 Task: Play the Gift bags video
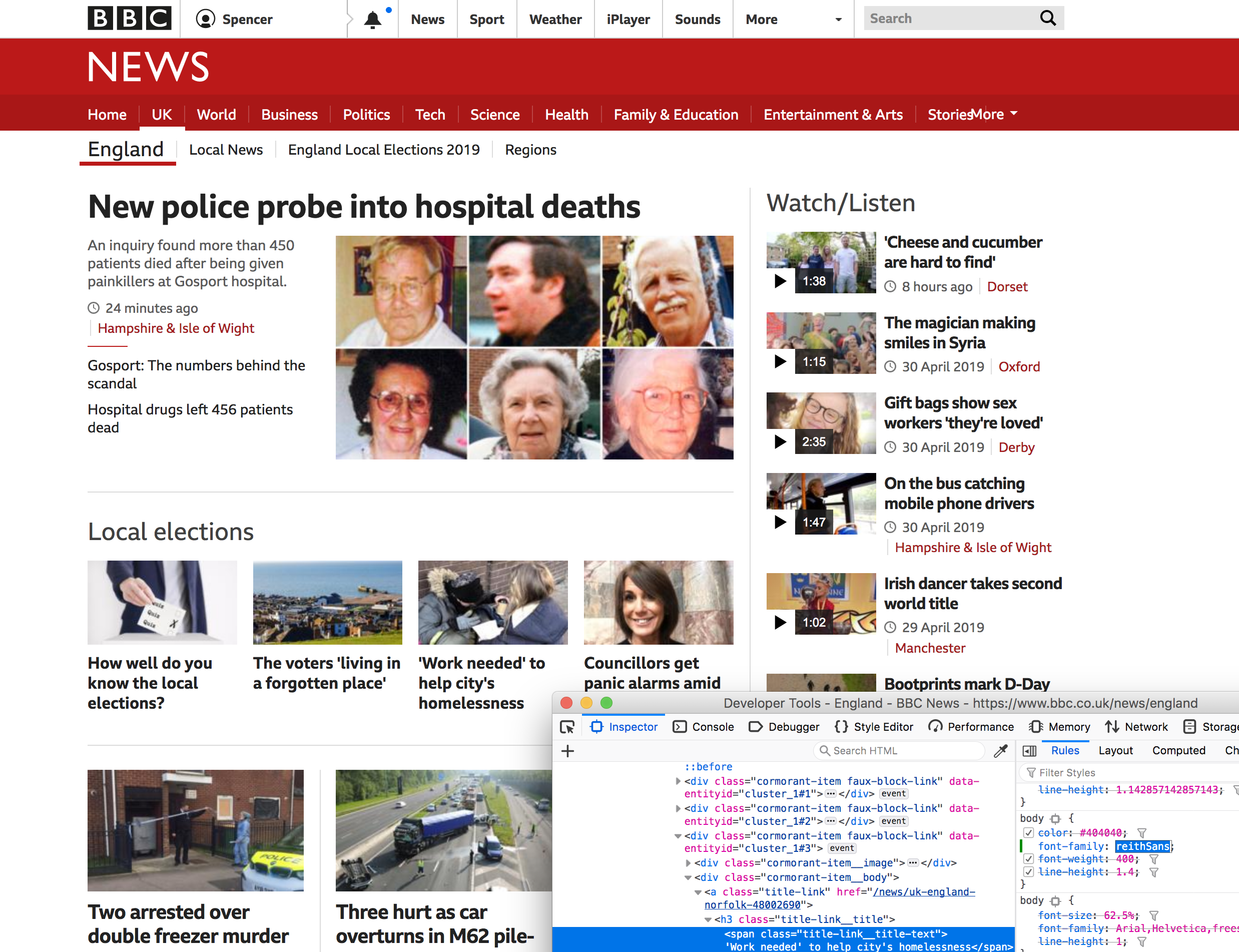781,441
